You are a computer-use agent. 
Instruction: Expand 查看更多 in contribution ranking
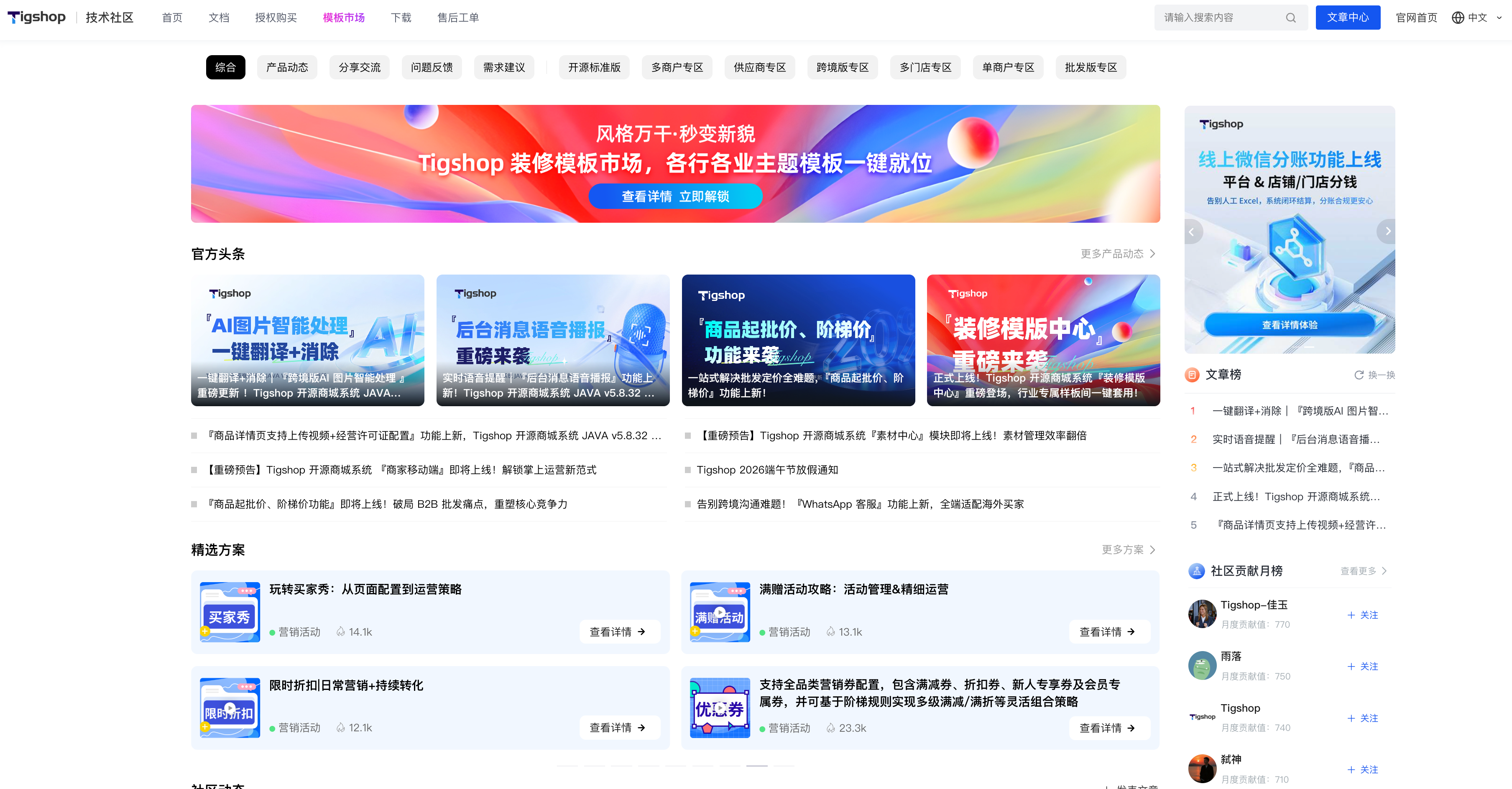pos(1364,571)
